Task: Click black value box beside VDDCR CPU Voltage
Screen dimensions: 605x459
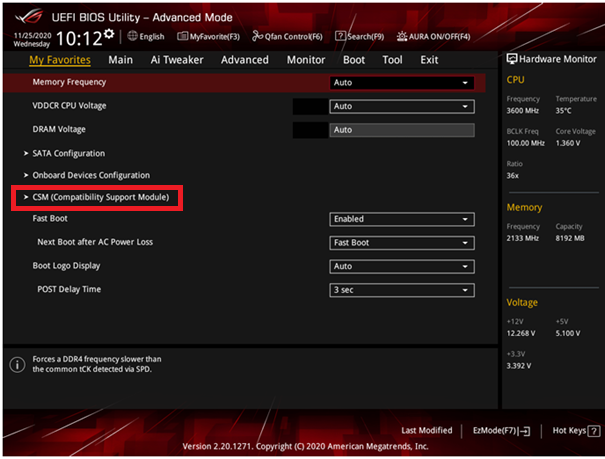Action: [311, 106]
